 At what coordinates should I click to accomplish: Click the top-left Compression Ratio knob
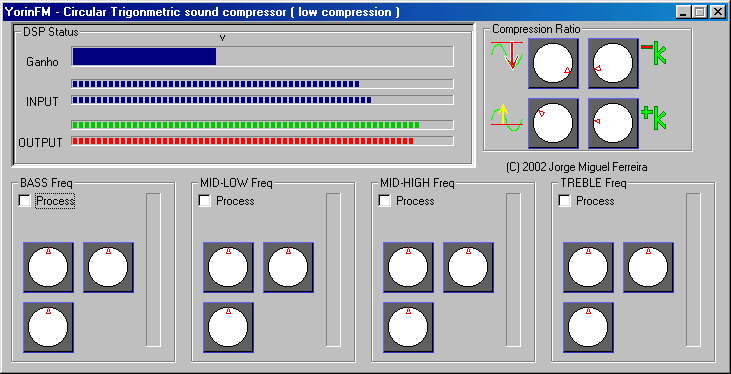tap(553, 63)
